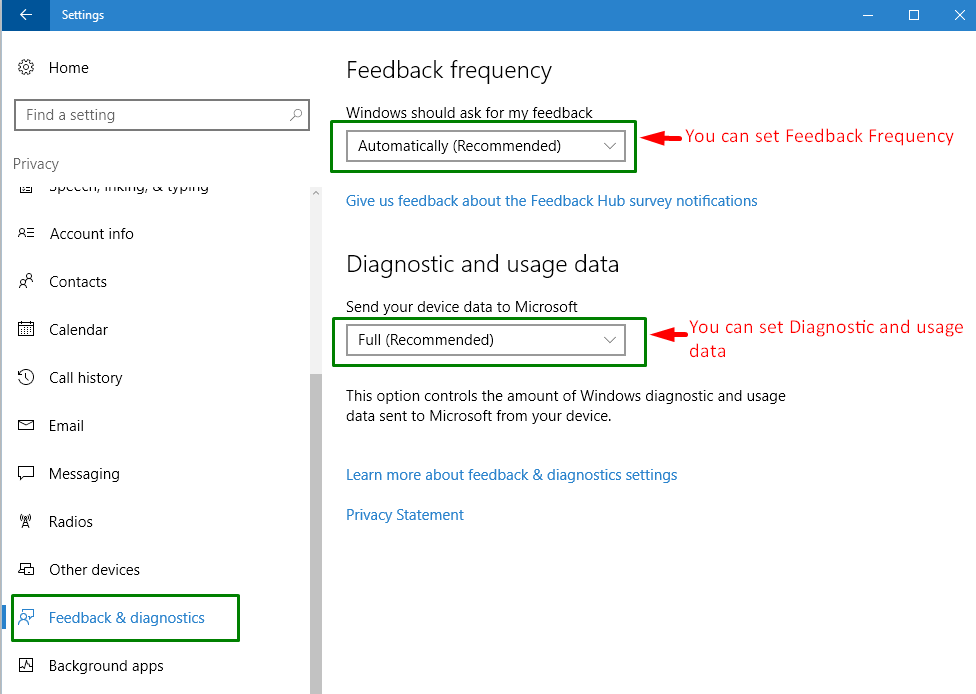Click the Contacts people icon

pyautogui.click(x=27, y=282)
